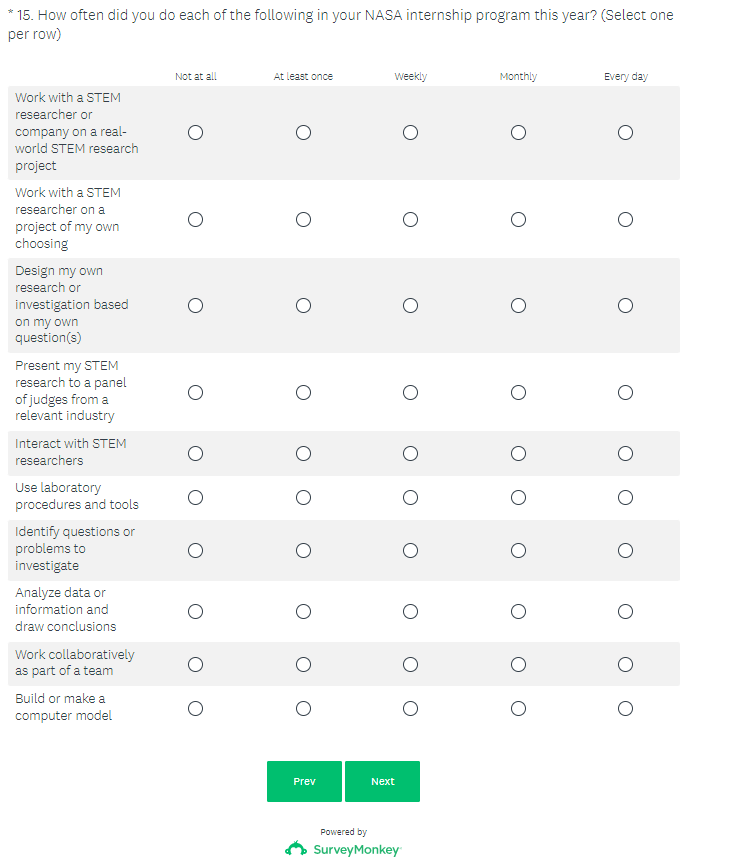Select 'Every day' for work collaboratively in team

point(625,664)
